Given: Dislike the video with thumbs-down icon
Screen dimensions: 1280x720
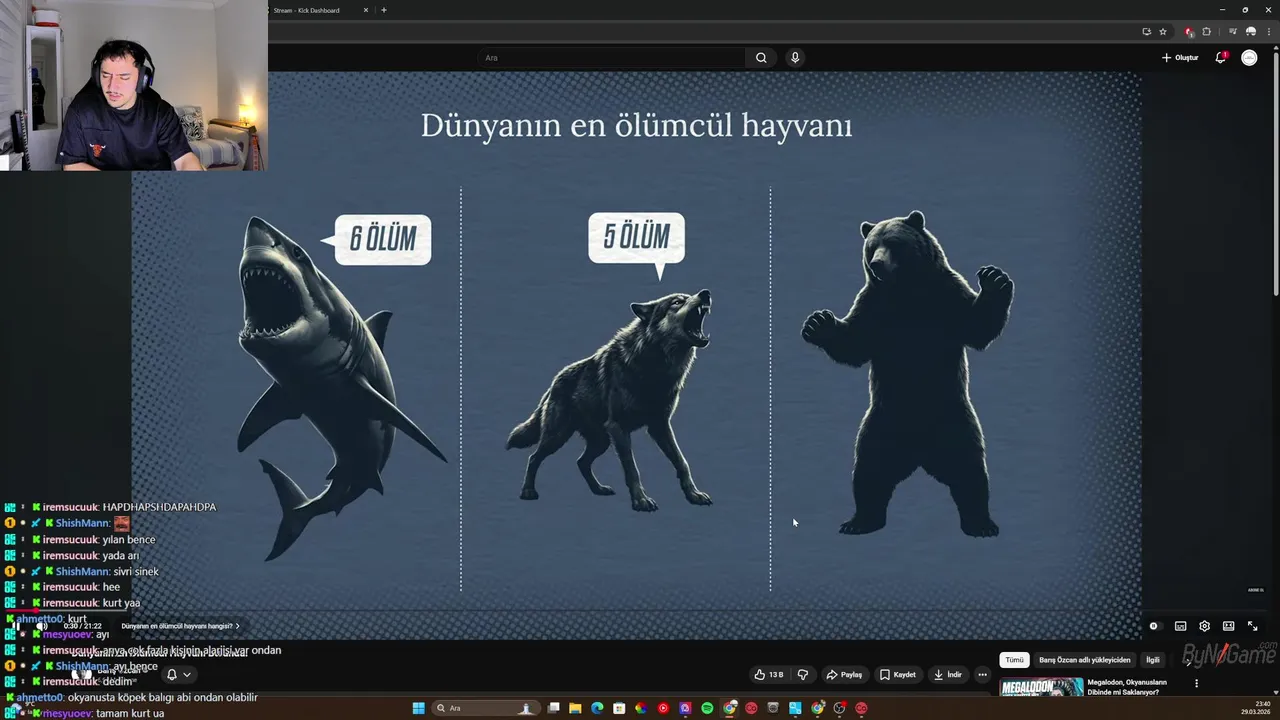Looking at the screenshot, I should [x=802, y=675].
